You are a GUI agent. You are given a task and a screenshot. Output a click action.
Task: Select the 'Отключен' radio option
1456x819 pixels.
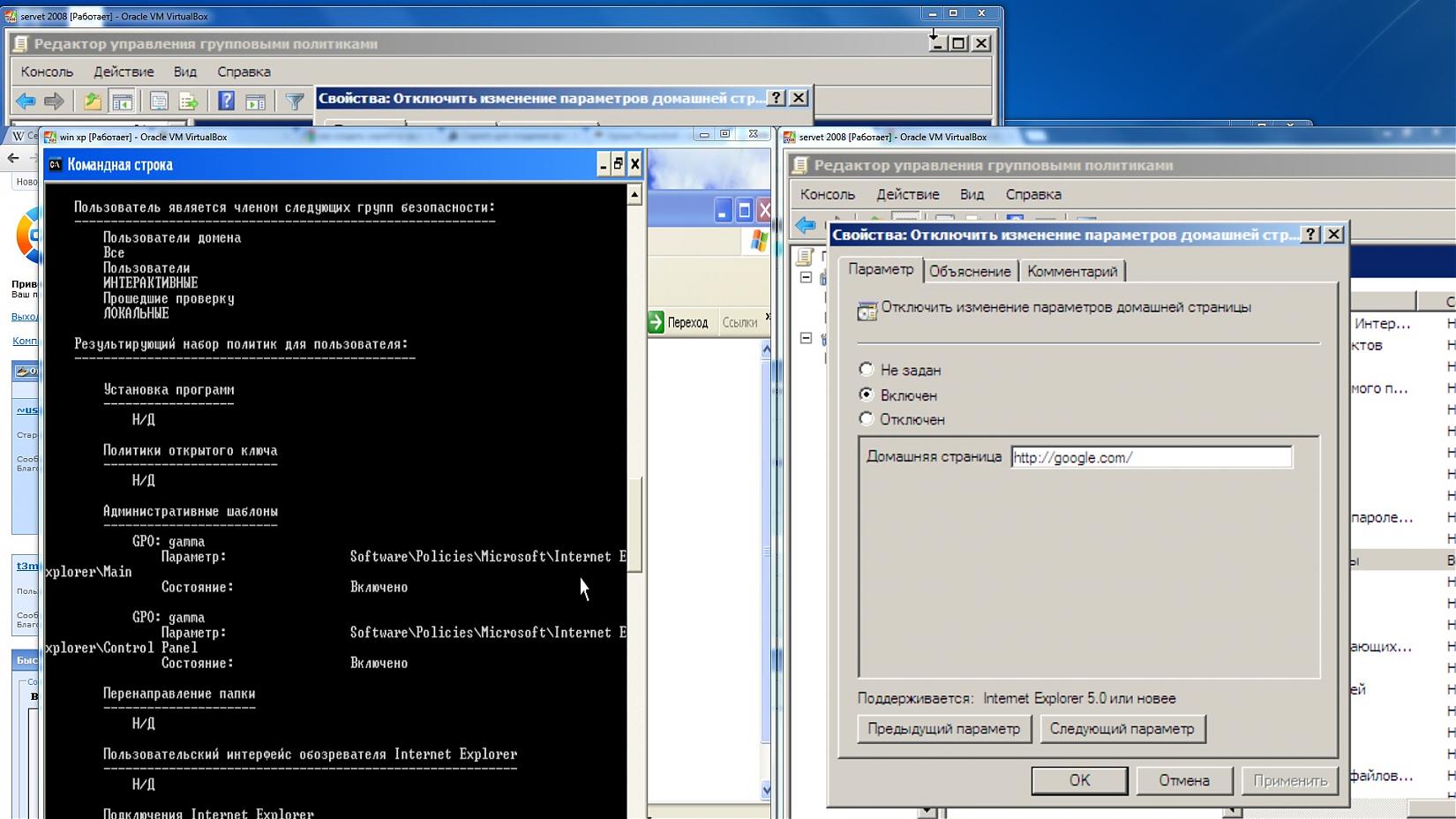[867, 419]
